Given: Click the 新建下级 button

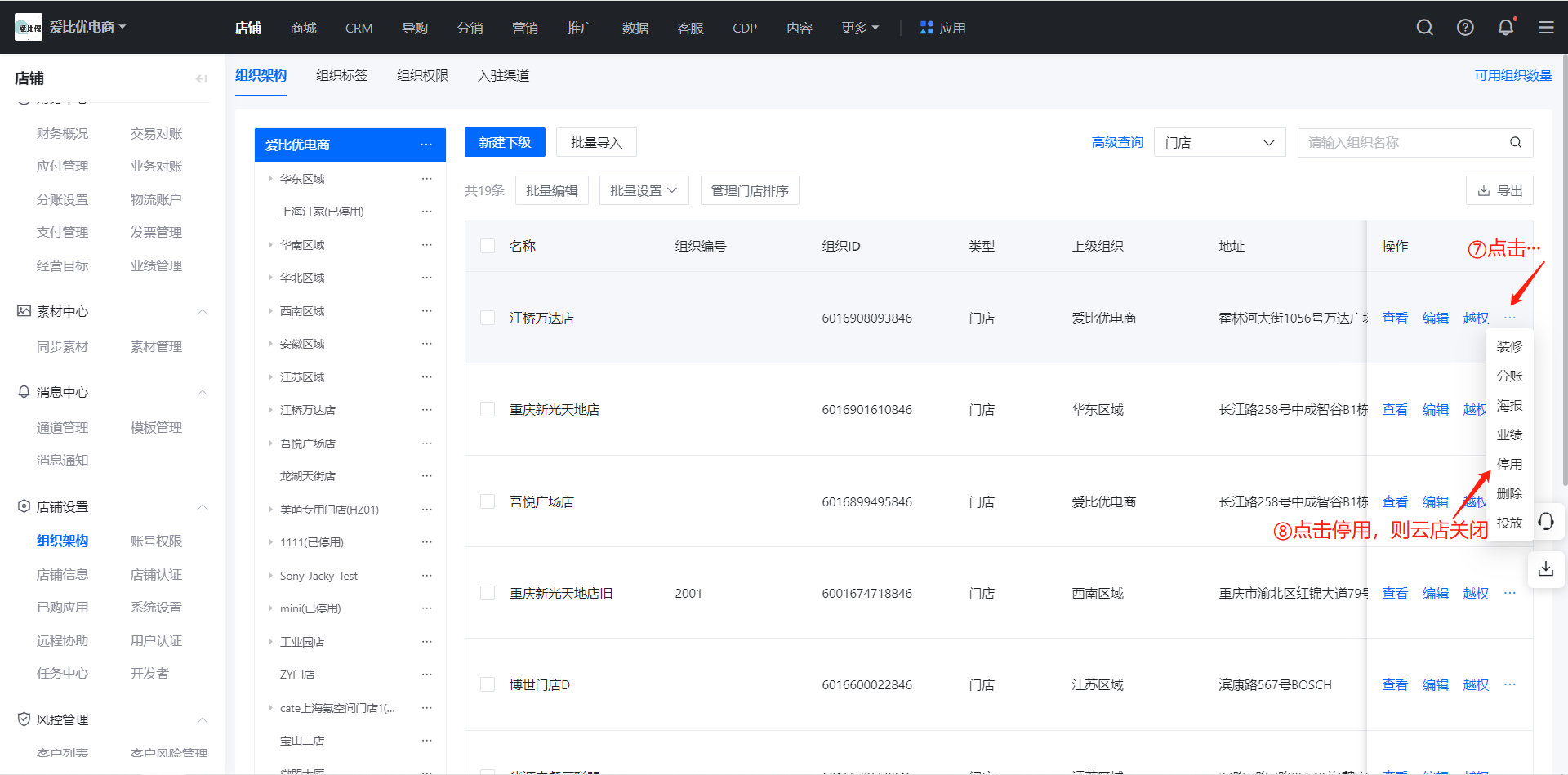Looking at the screenshot, I should pyautogui.click(x=505, y=142).
